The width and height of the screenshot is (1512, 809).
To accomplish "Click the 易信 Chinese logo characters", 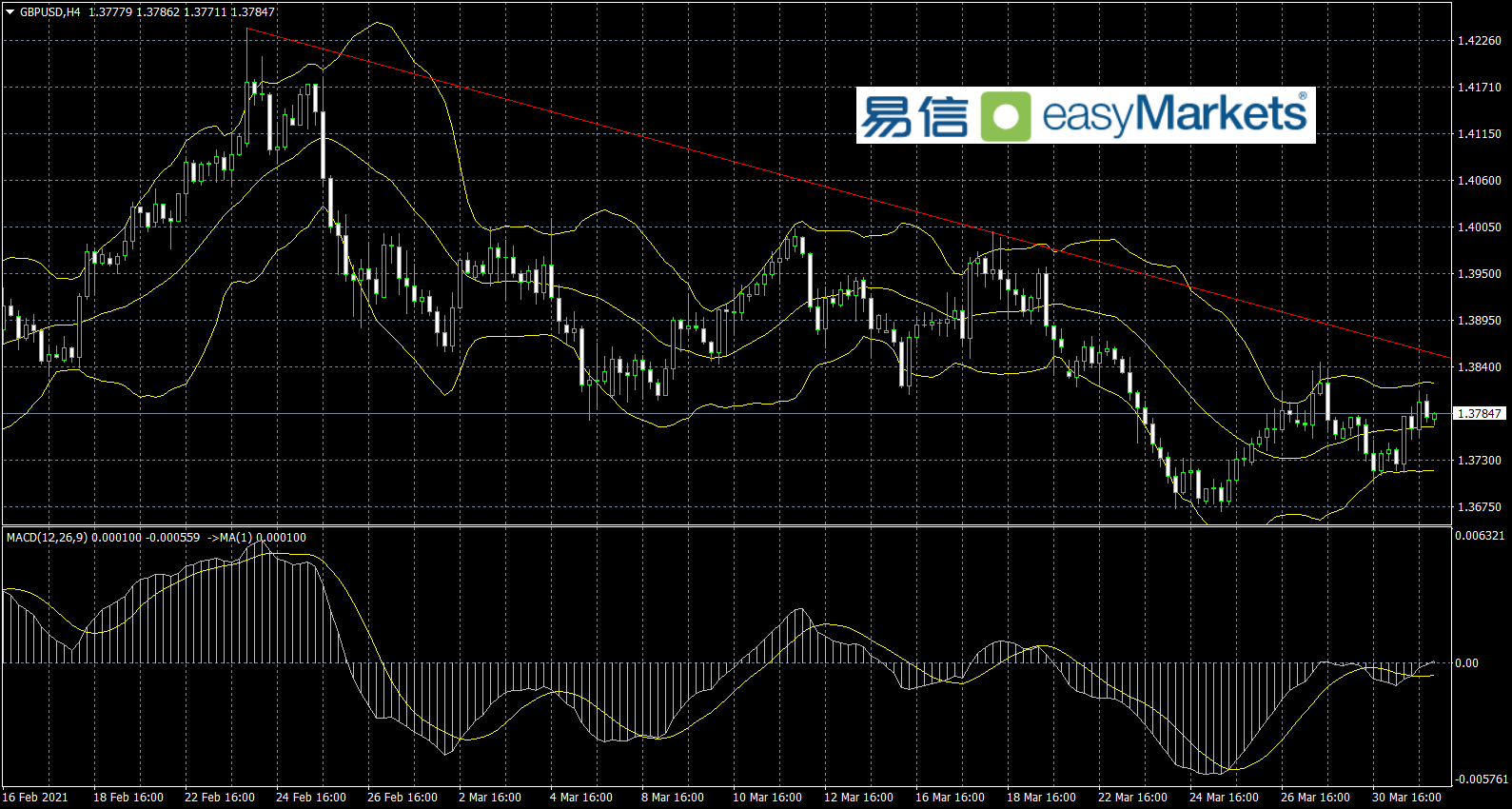I will pyautogui.click(x=913, y=116).
